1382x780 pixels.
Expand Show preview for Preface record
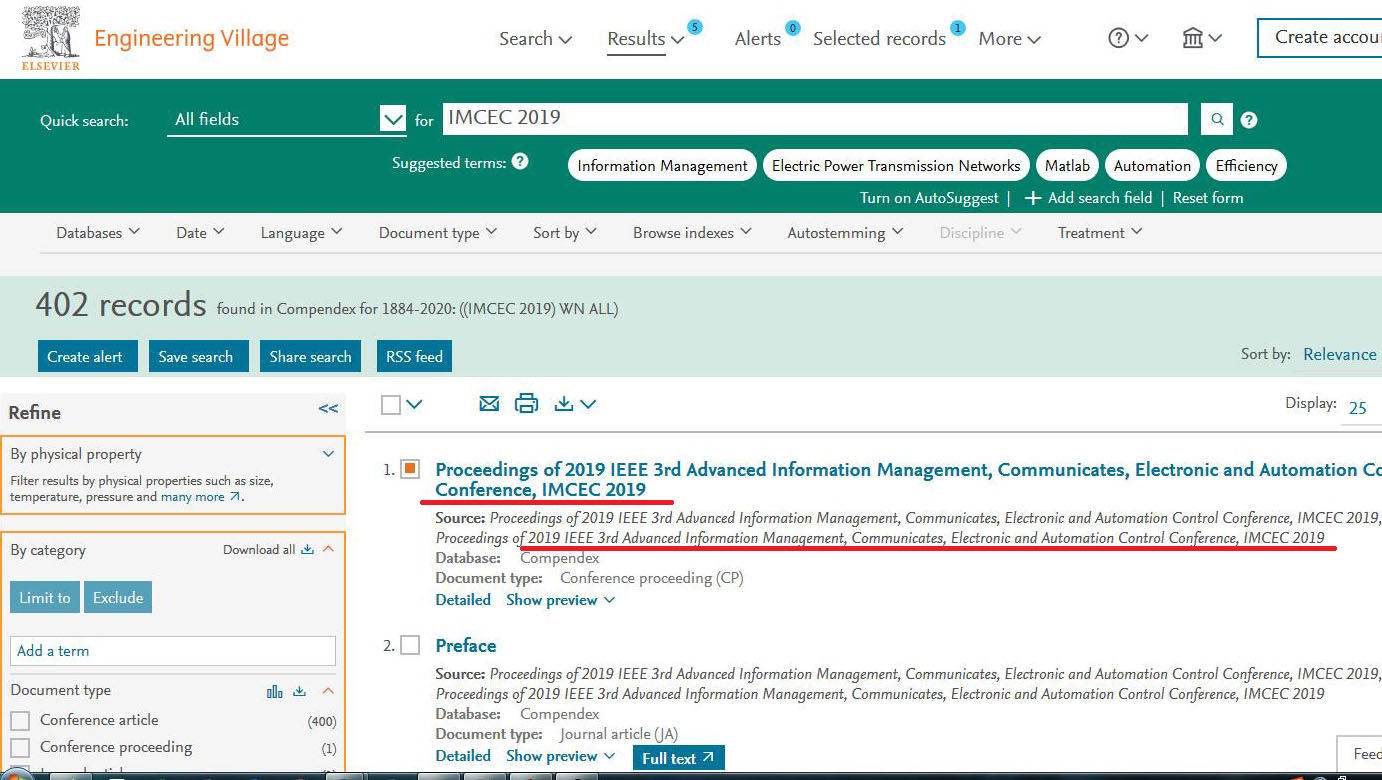[x=560, y=756]
